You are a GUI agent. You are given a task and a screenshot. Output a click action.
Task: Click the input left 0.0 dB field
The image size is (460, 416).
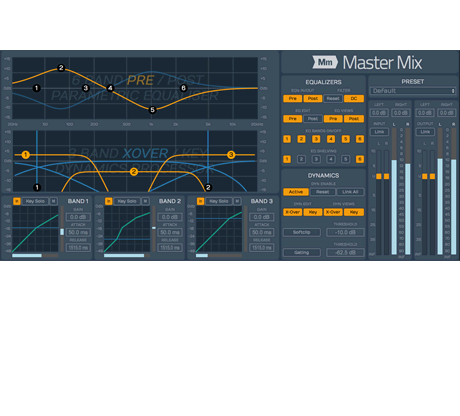point(379,113)
